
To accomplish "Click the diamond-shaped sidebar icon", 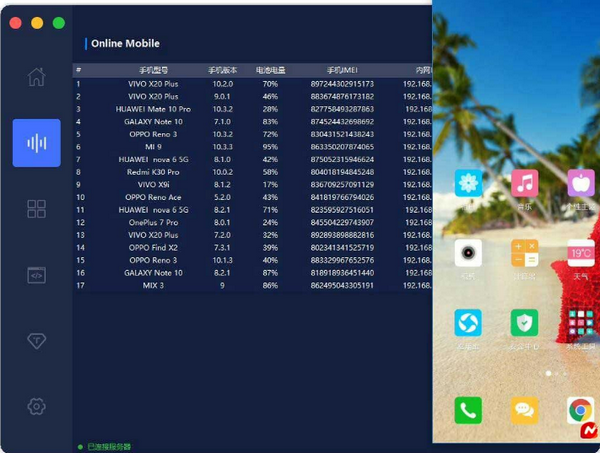I will pyautogui.click(x=36, y=341).
